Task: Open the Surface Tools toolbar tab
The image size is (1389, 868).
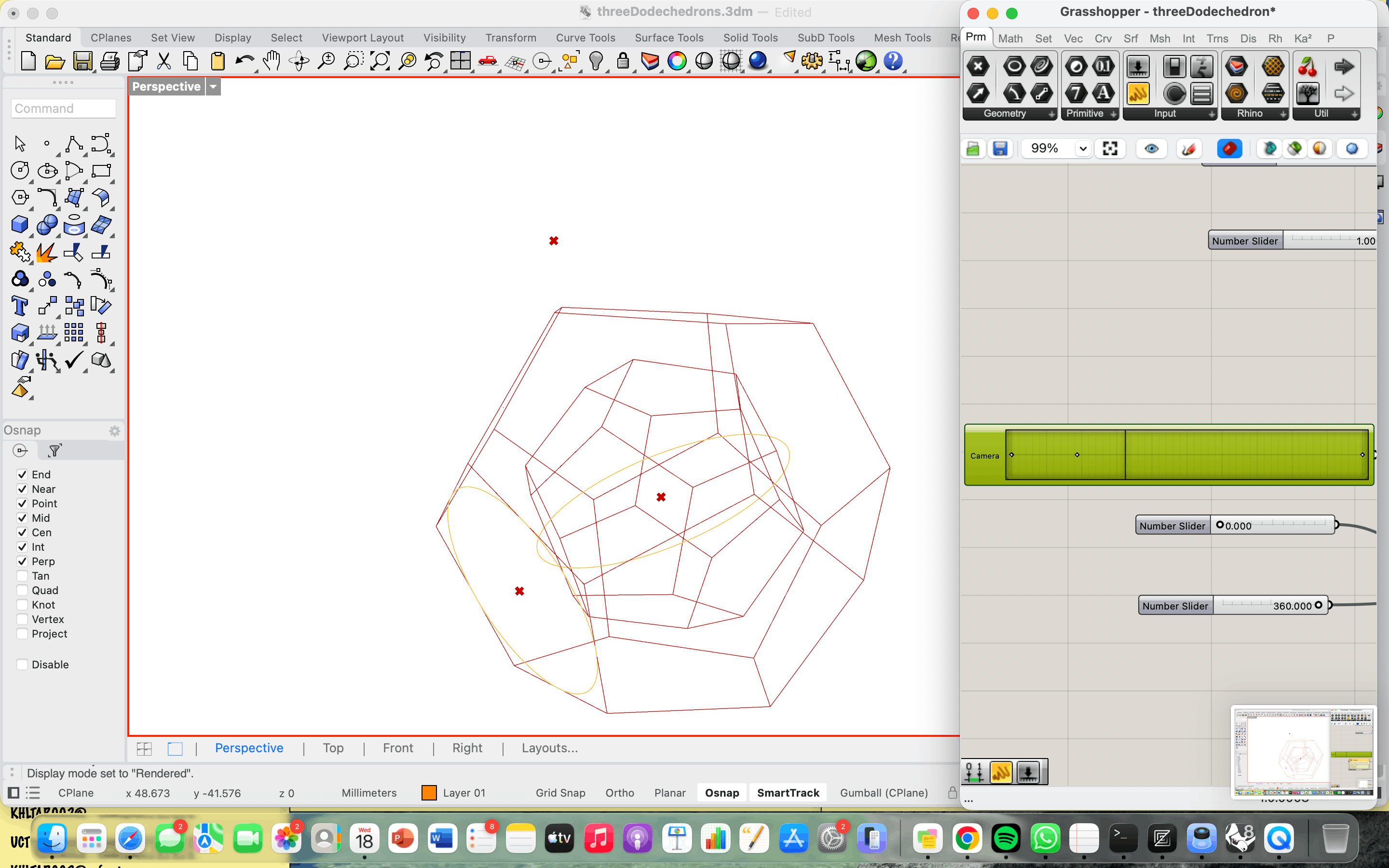Action: coord(668,38)
